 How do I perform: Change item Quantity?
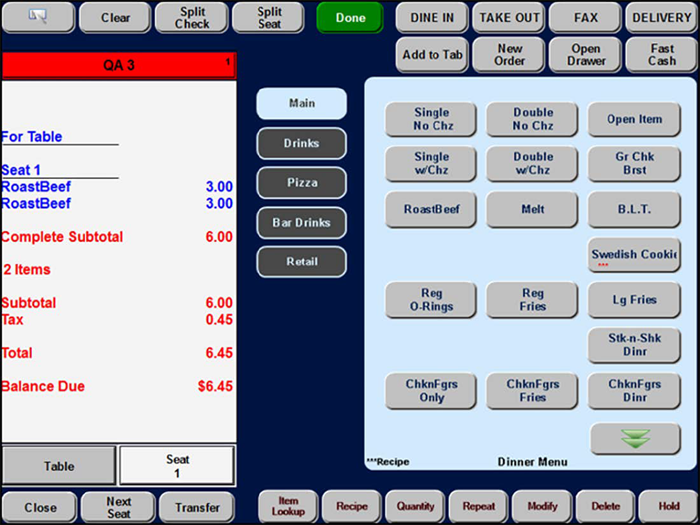415,507
